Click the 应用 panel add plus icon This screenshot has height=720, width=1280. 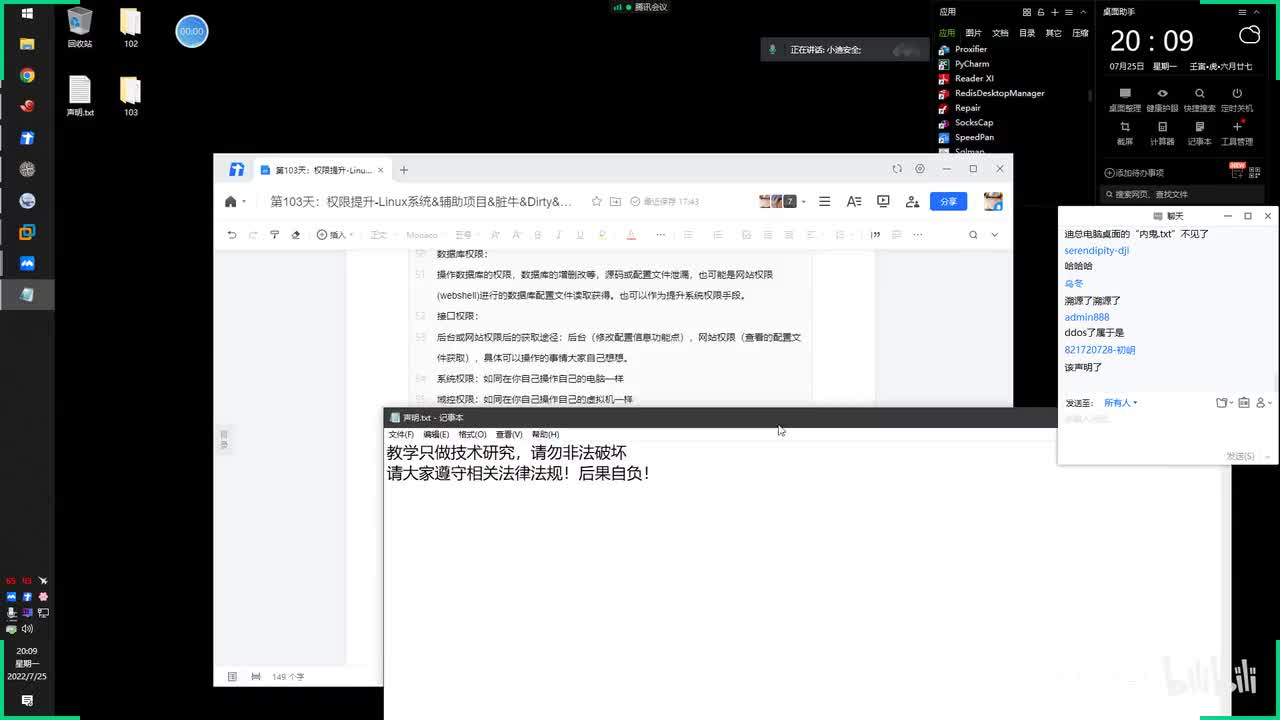pyautogui.click(x=1055, y=12)
